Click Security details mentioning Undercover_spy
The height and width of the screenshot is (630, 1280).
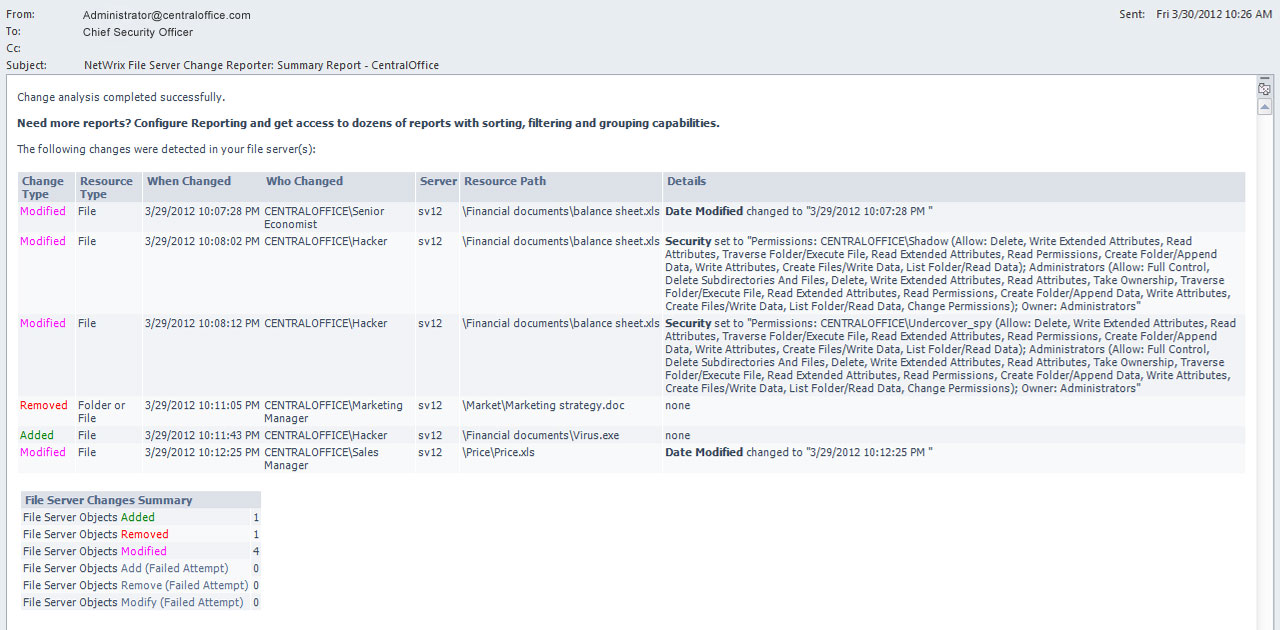950,356
